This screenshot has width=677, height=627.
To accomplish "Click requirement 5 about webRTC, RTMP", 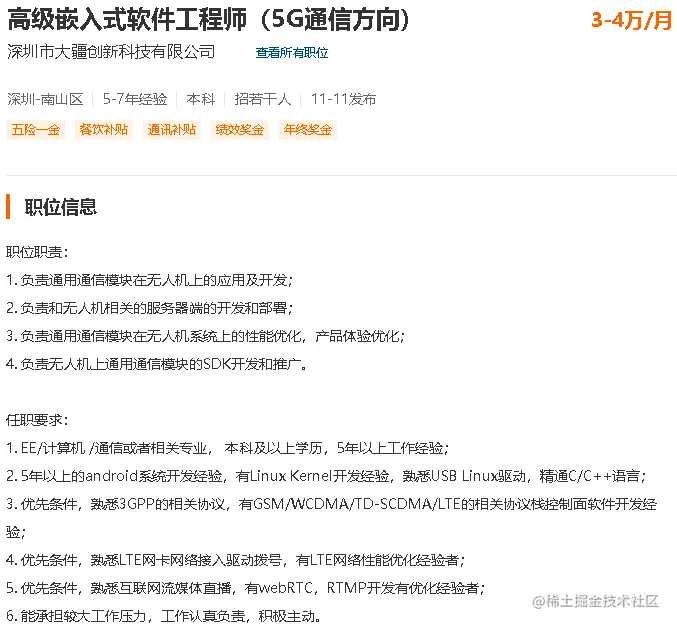I will click(246, 588).
